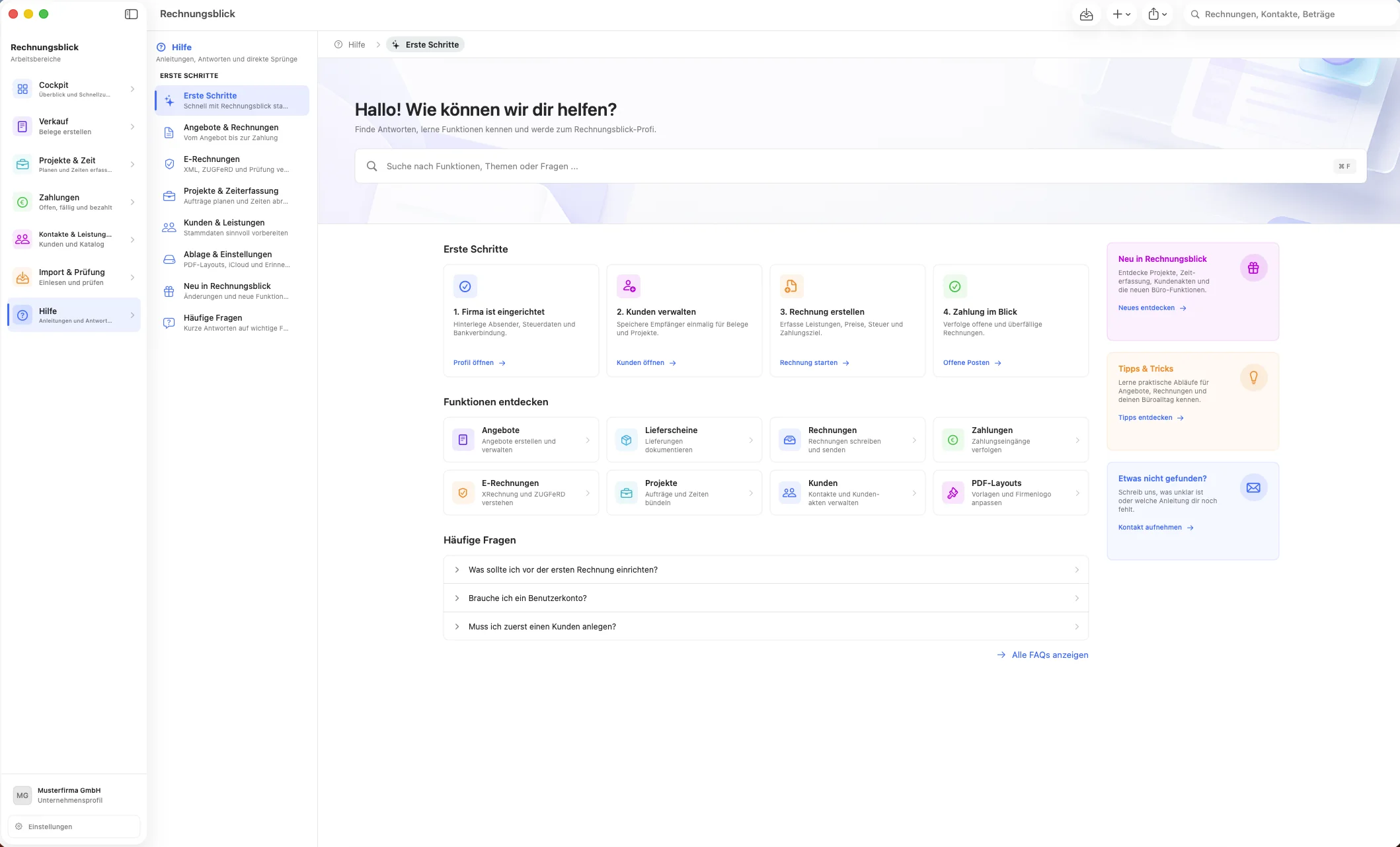Select Ablage & Einstellungen help topic

[232, 259]
